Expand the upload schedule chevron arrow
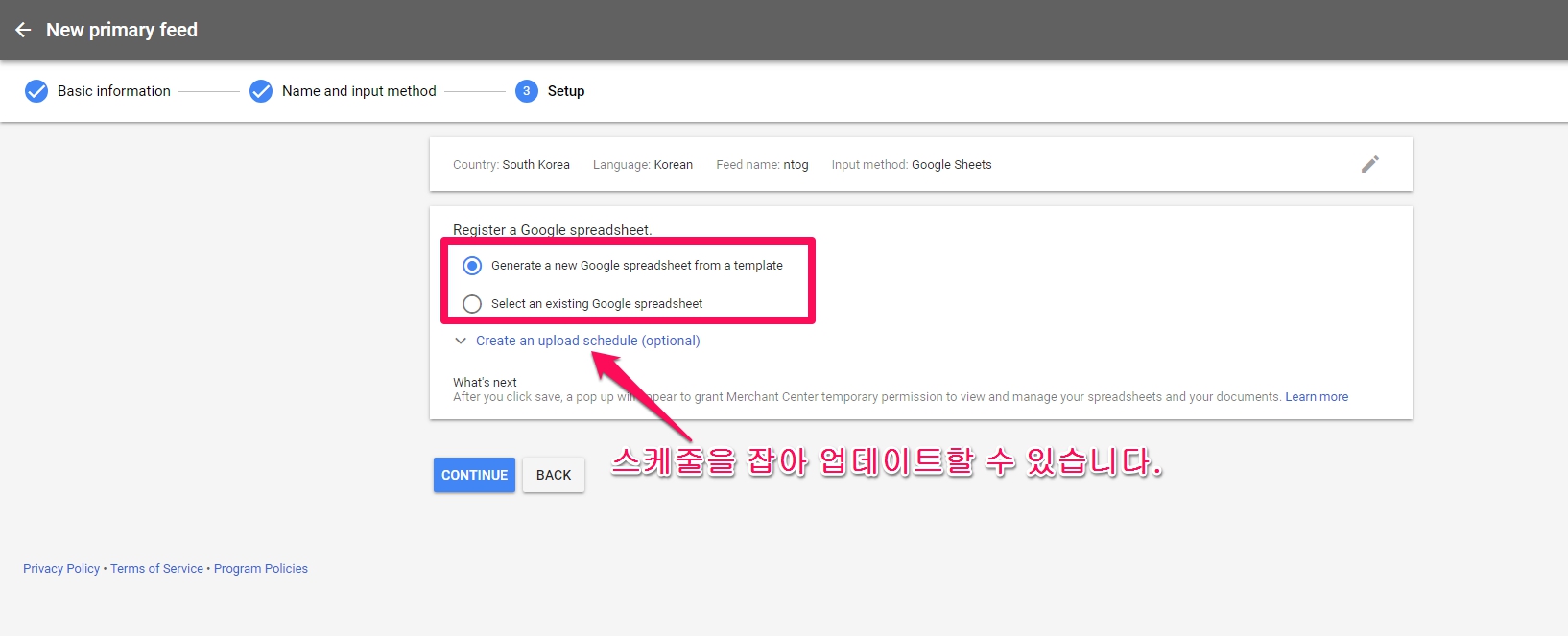The width and height of the screenshot is (1568, 636). [461, 341]
